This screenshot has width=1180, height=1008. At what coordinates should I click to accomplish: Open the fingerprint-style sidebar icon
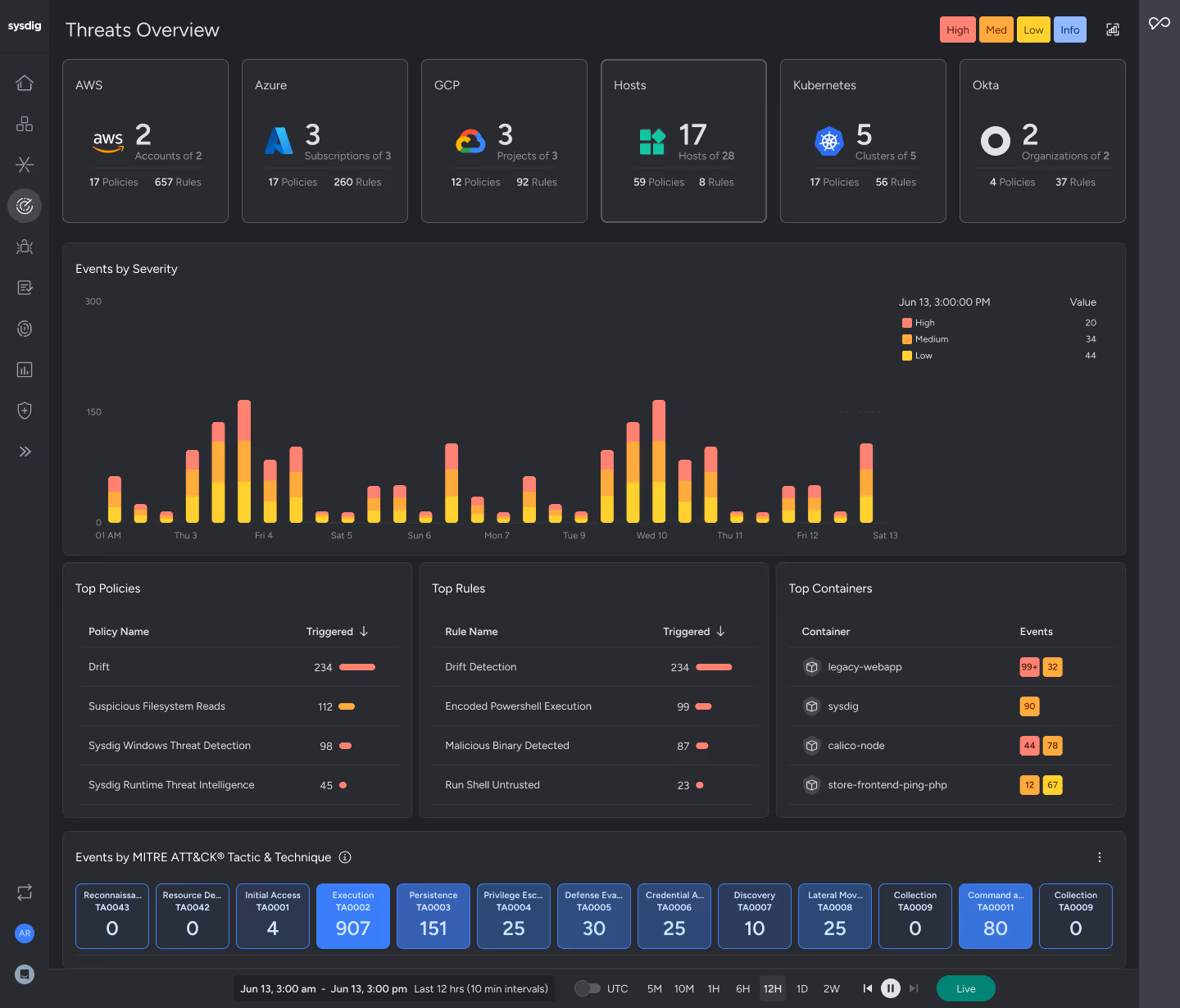click(25, 329)
